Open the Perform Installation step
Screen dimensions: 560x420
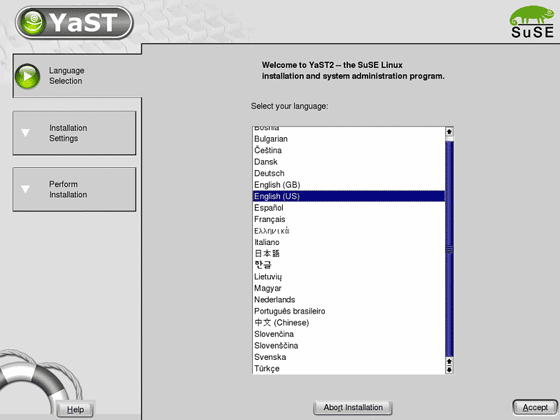(x=74, y=189)
